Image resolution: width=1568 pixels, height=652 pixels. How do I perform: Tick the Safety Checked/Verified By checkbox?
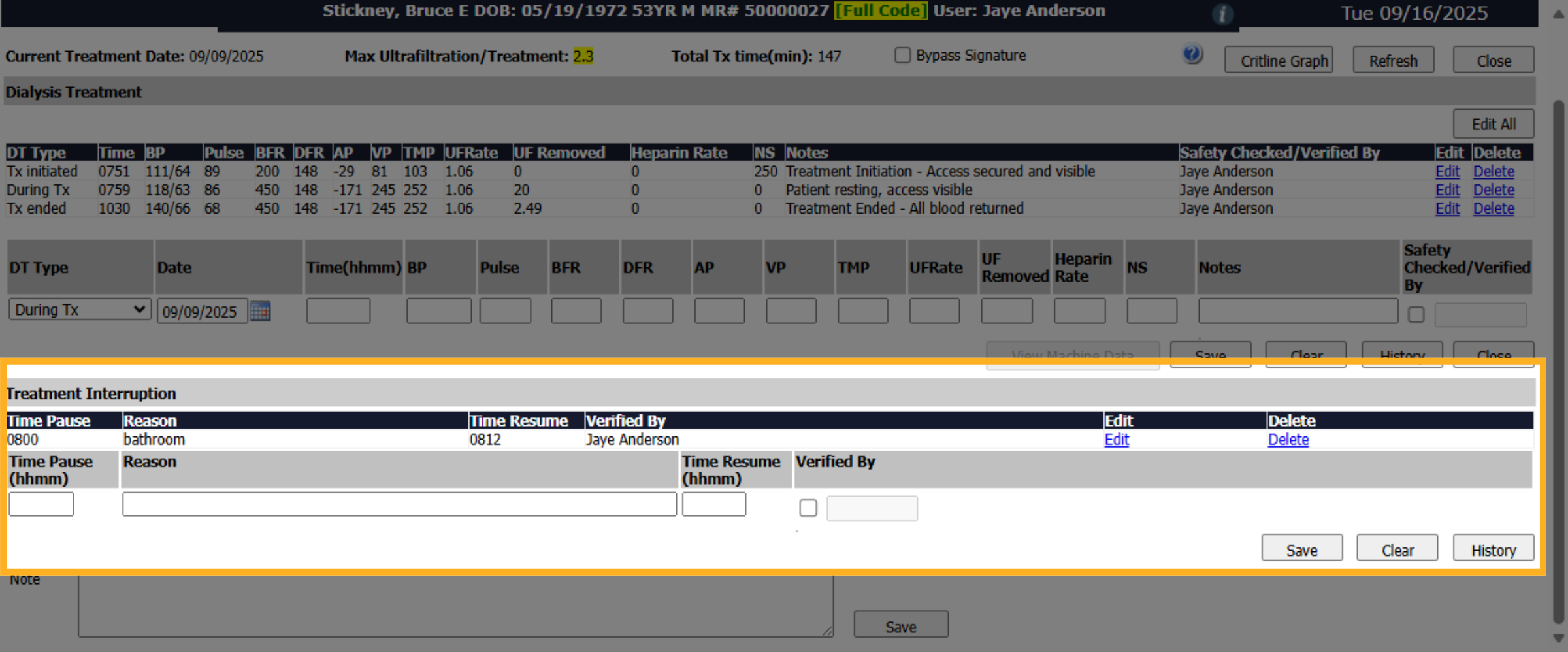(x=1416, y=314)
